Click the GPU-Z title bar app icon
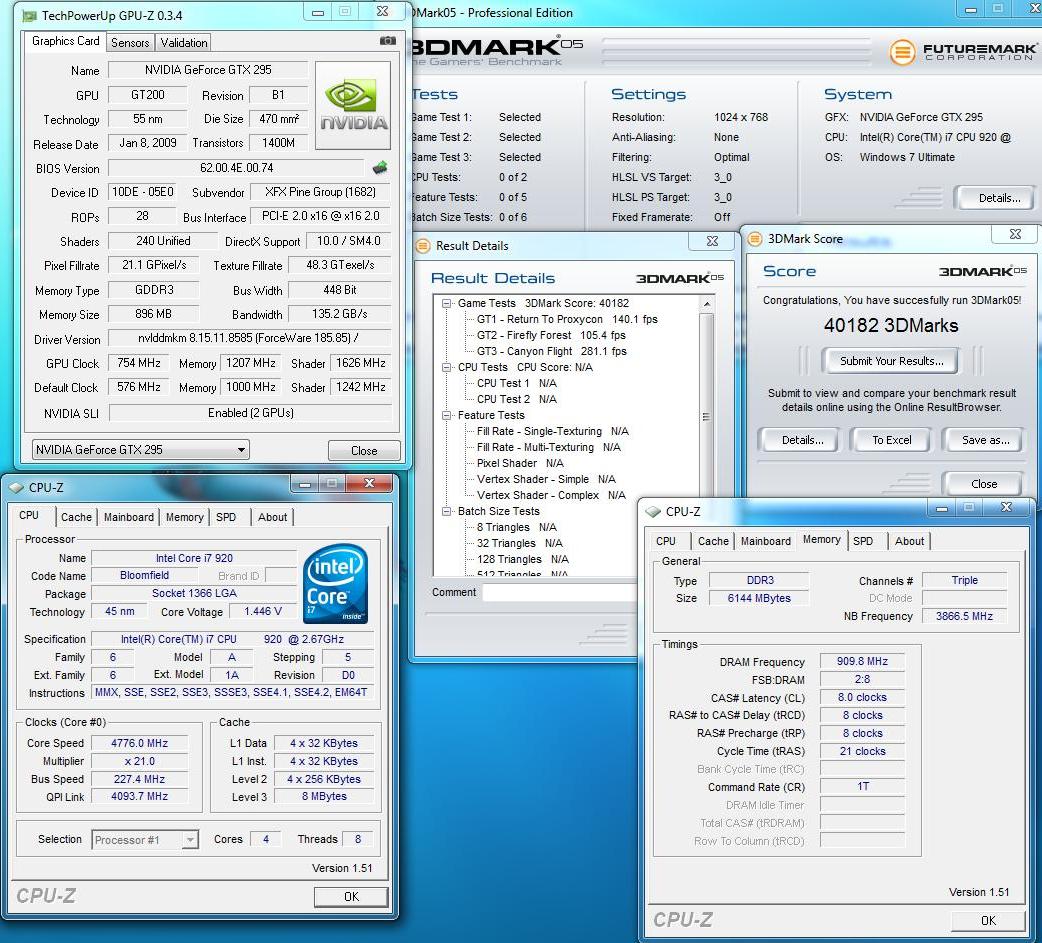 click(29, 15)
